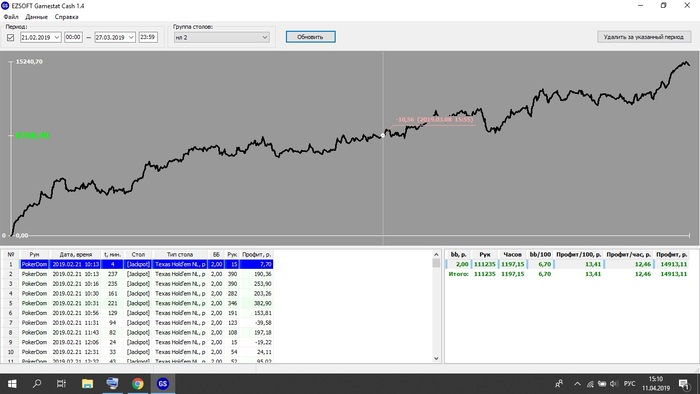Select session row with profit 24,11
This screenshot has height=394, width=700.
coord(138,352)
